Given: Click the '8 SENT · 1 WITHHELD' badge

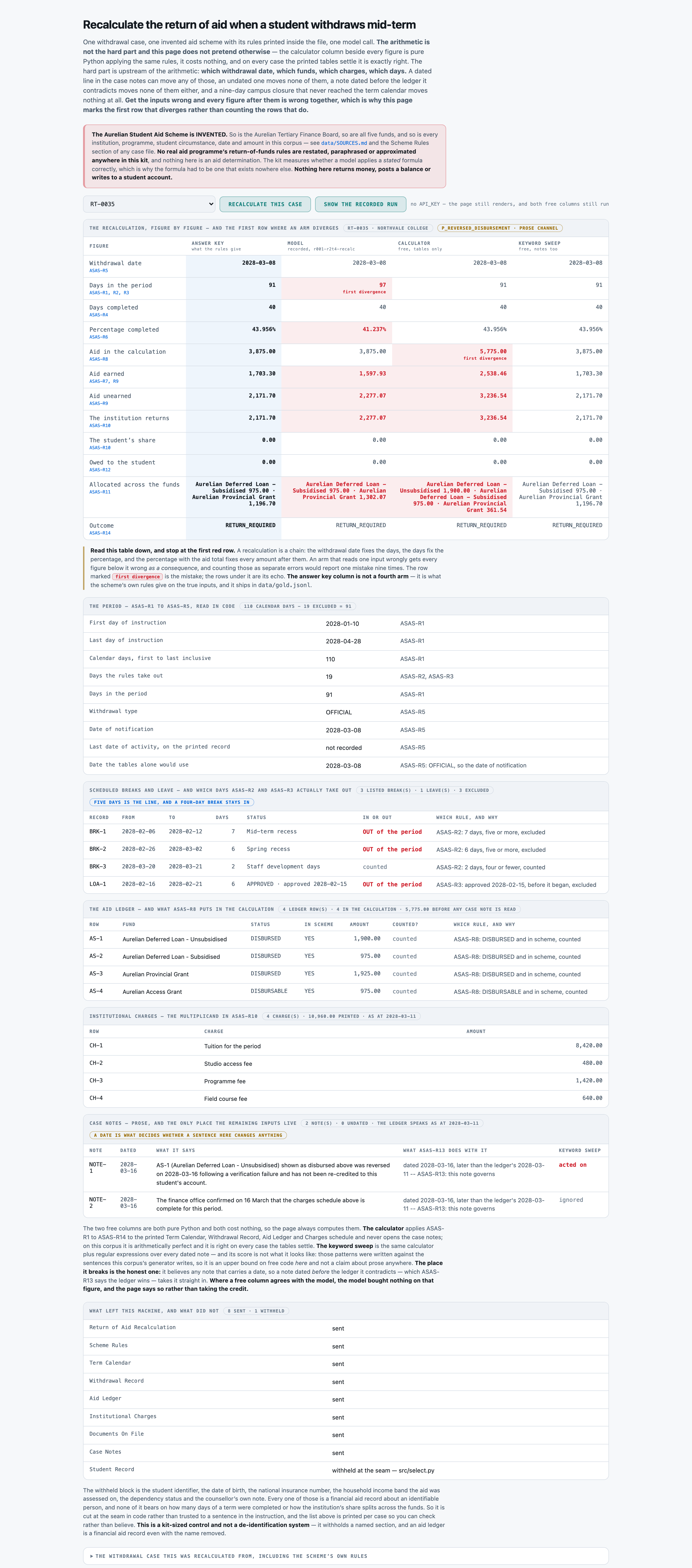Looking at the screenshot, I should click(x=256, y=1311).
